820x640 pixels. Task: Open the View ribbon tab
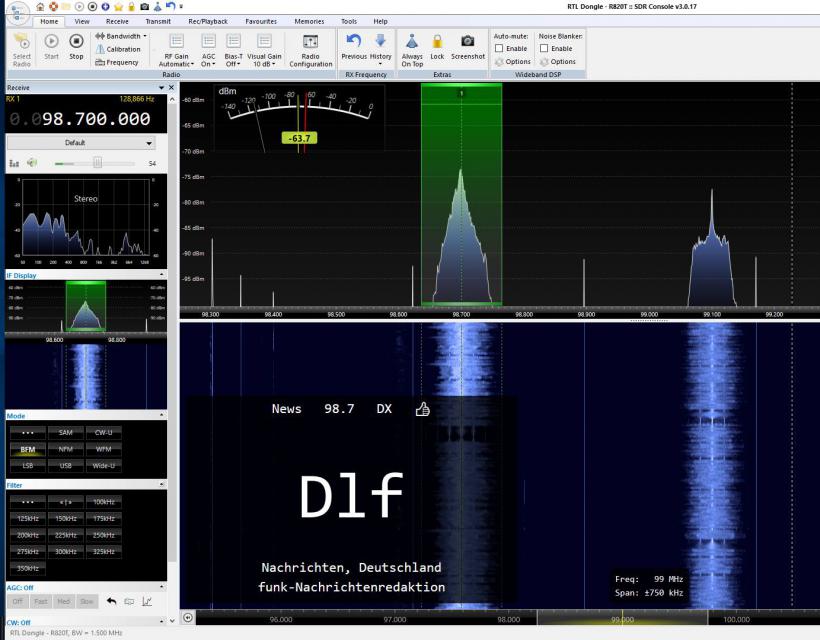[82, 21]
